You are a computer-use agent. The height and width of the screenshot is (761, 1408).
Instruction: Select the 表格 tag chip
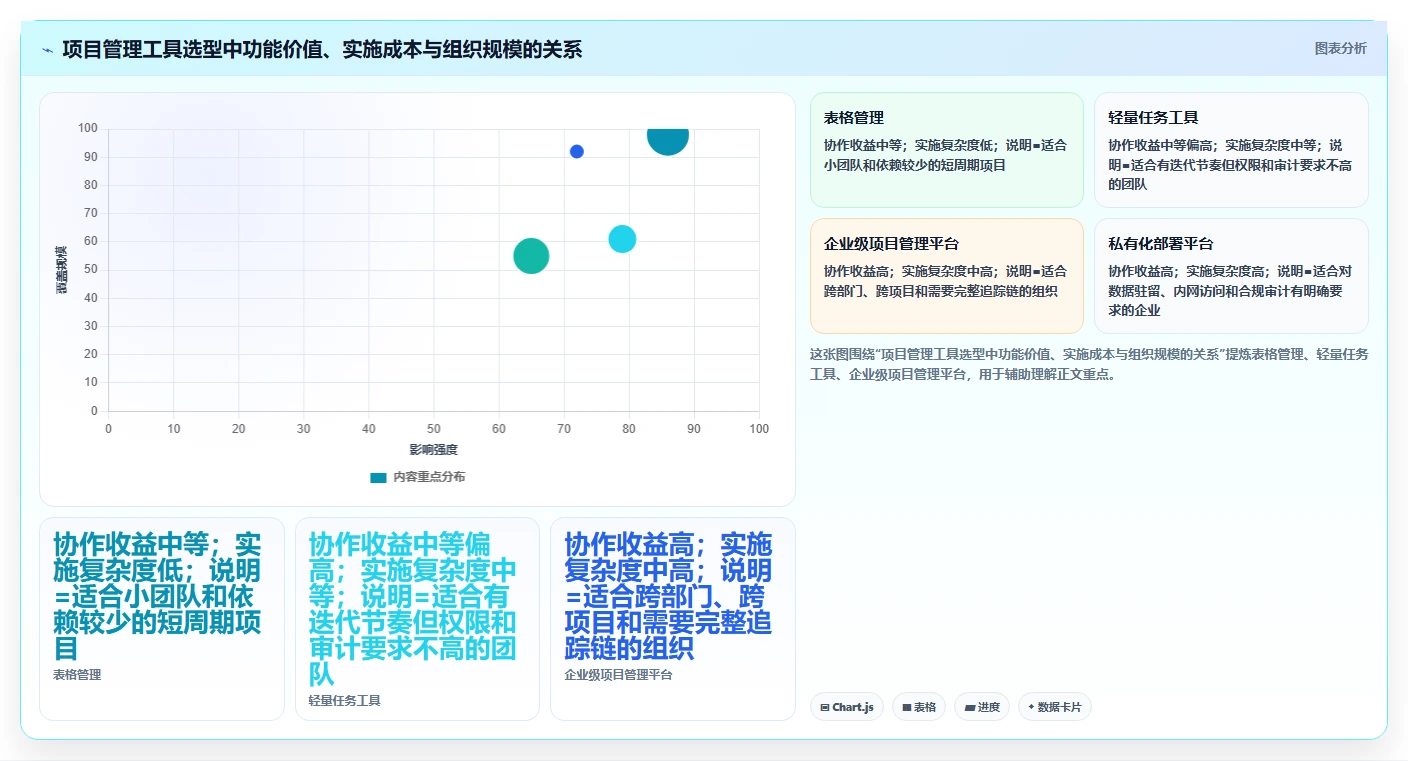918,707
